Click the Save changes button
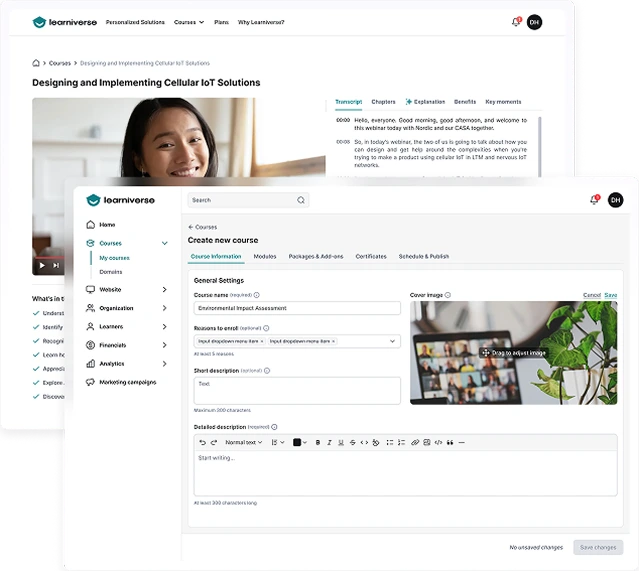The height and width of the screenshot is (571, 639). 598,547
